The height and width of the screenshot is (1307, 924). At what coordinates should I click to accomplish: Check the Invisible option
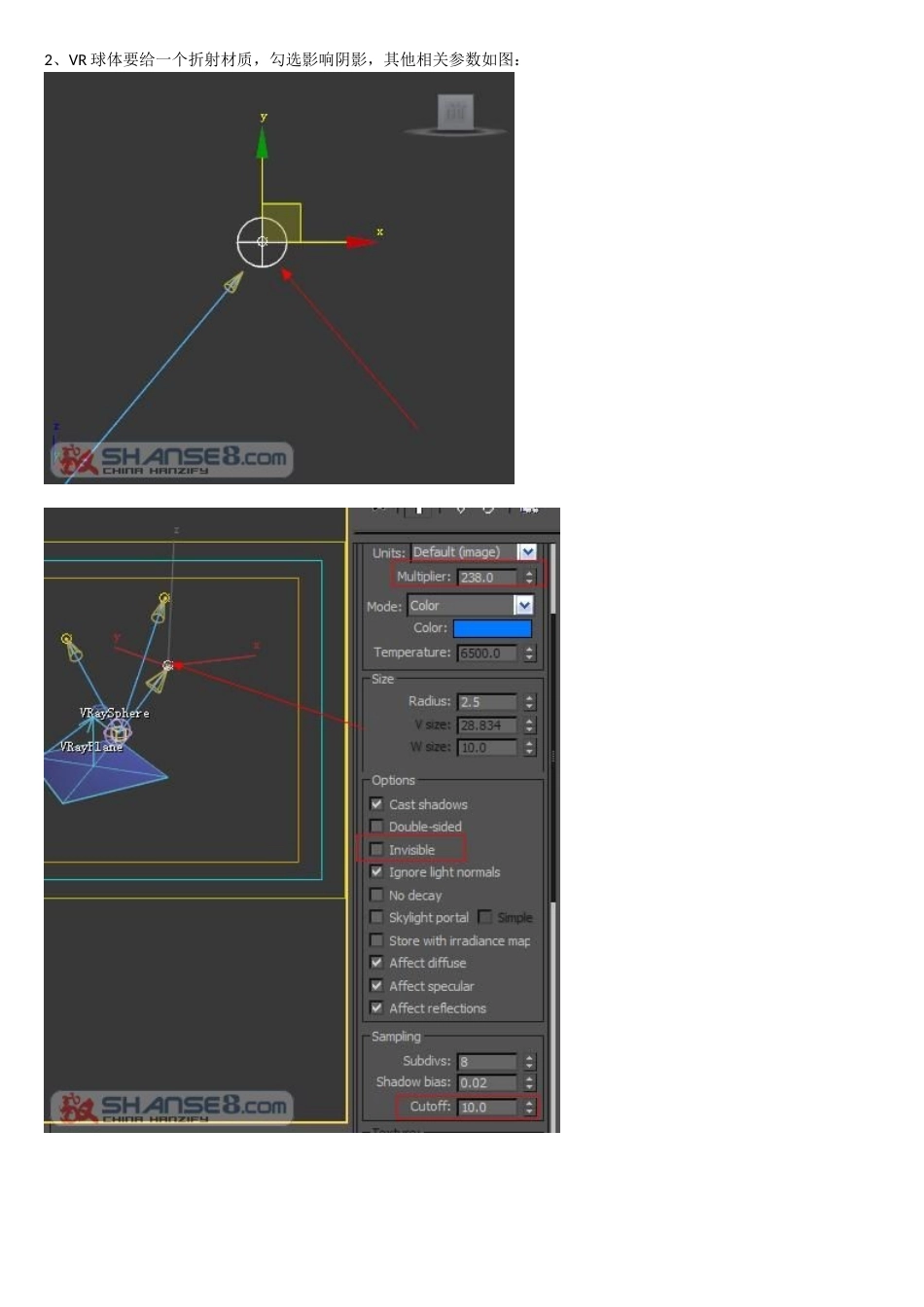click(376, 850)
